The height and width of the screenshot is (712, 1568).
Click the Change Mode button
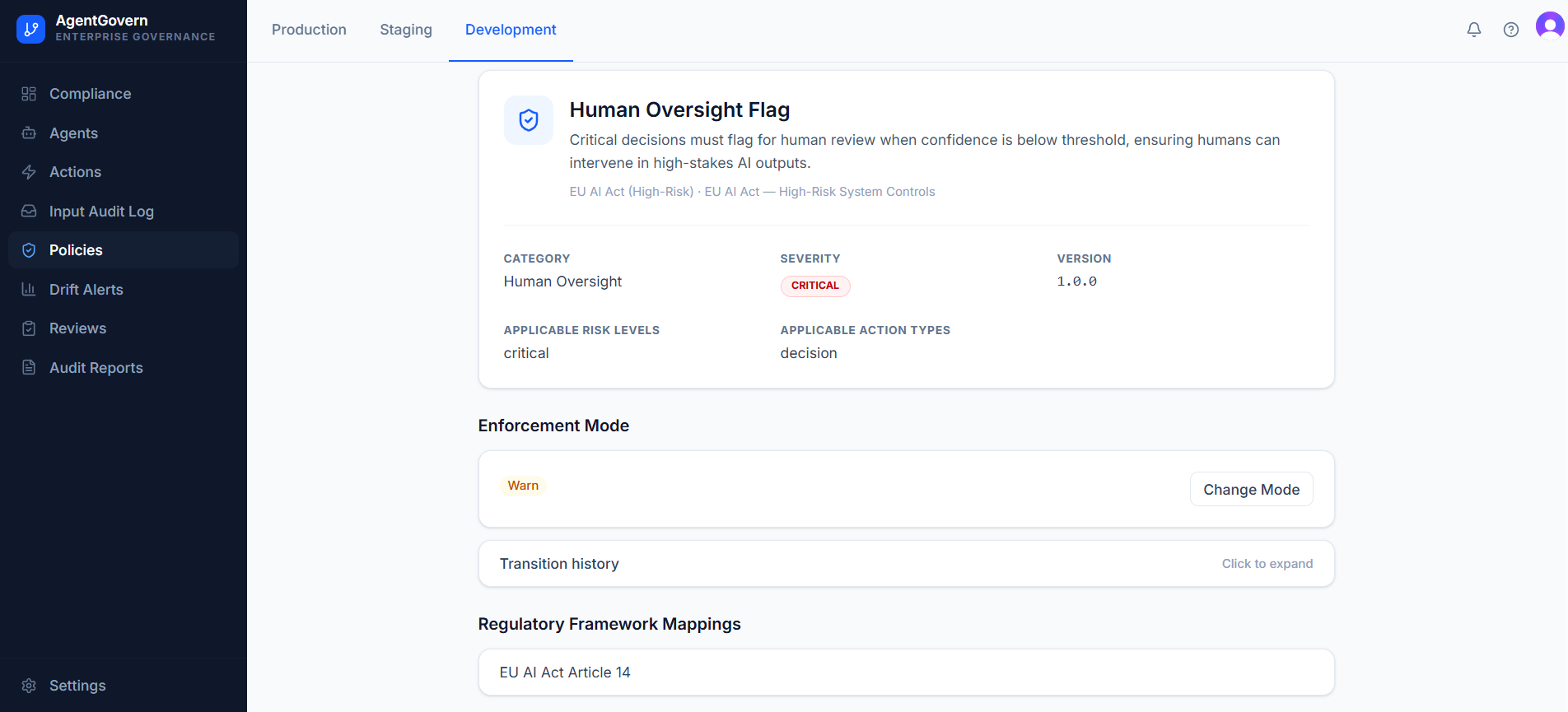tap(1251, 490)
